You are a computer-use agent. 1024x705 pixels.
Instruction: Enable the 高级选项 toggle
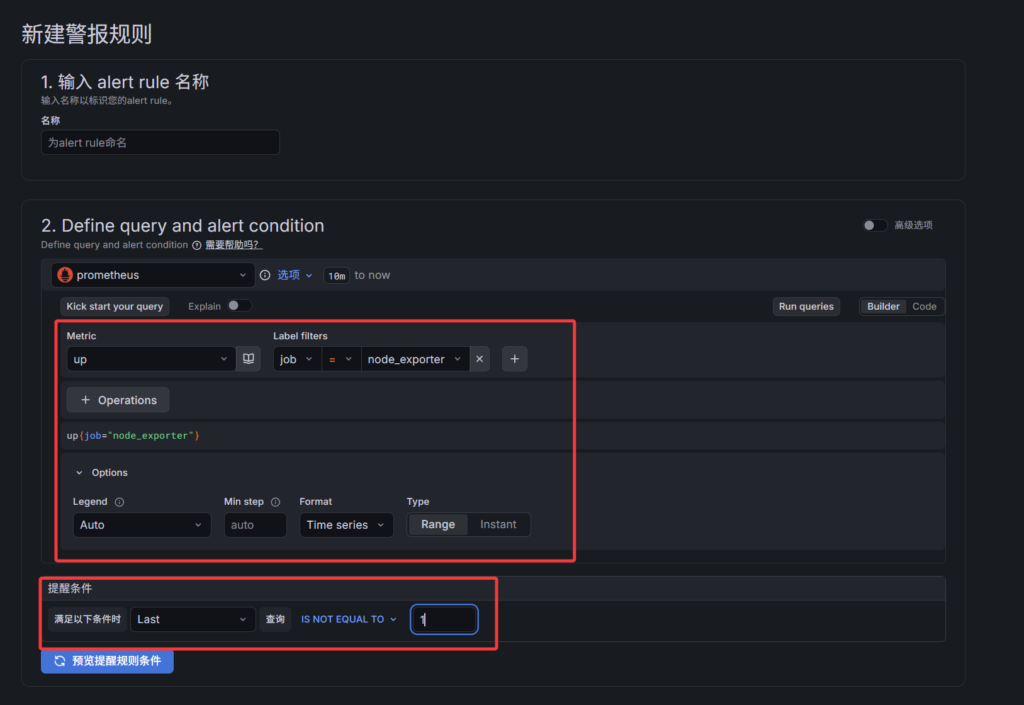coord(874,225)
